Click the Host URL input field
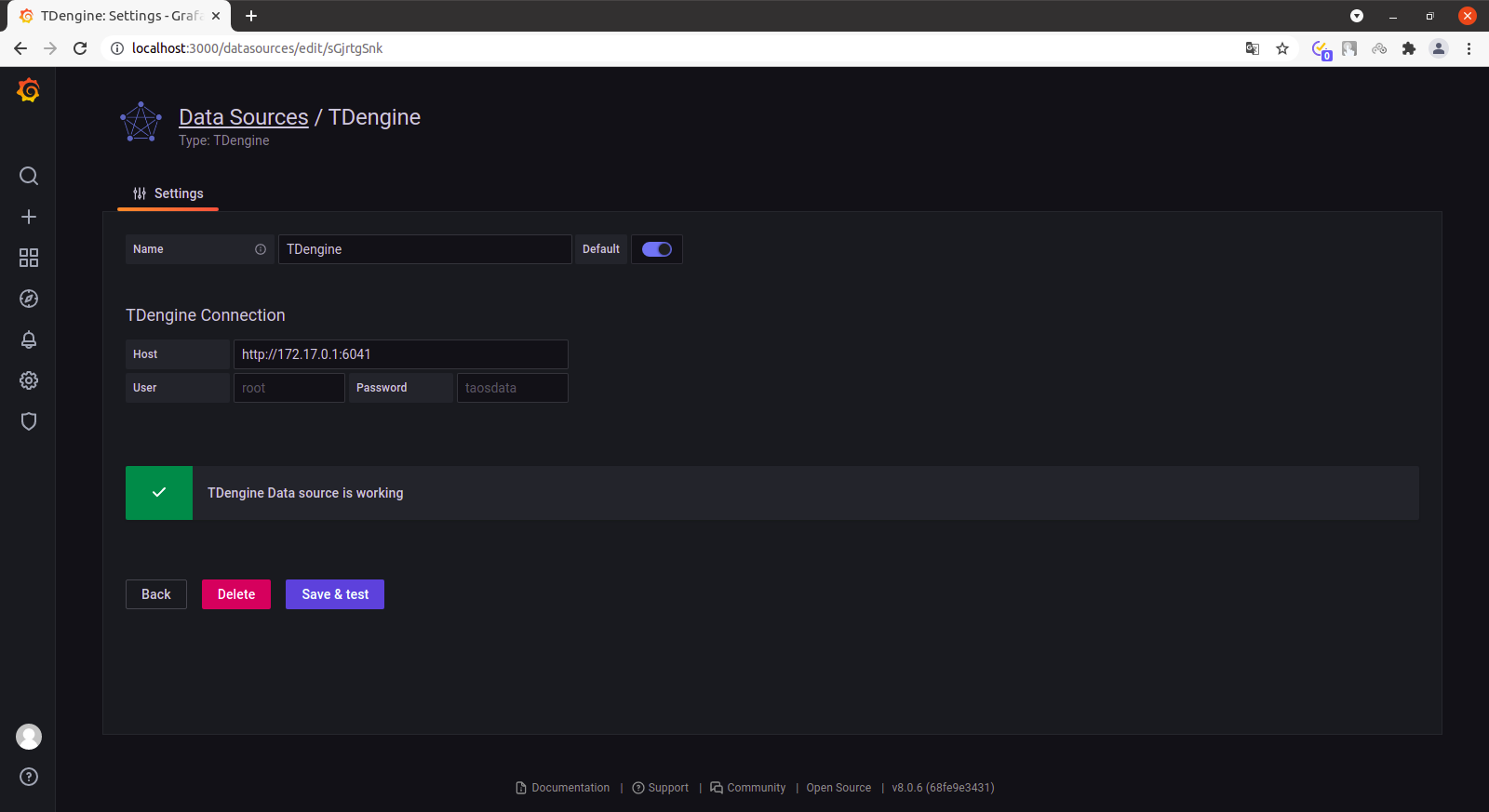 pos(400,354)
